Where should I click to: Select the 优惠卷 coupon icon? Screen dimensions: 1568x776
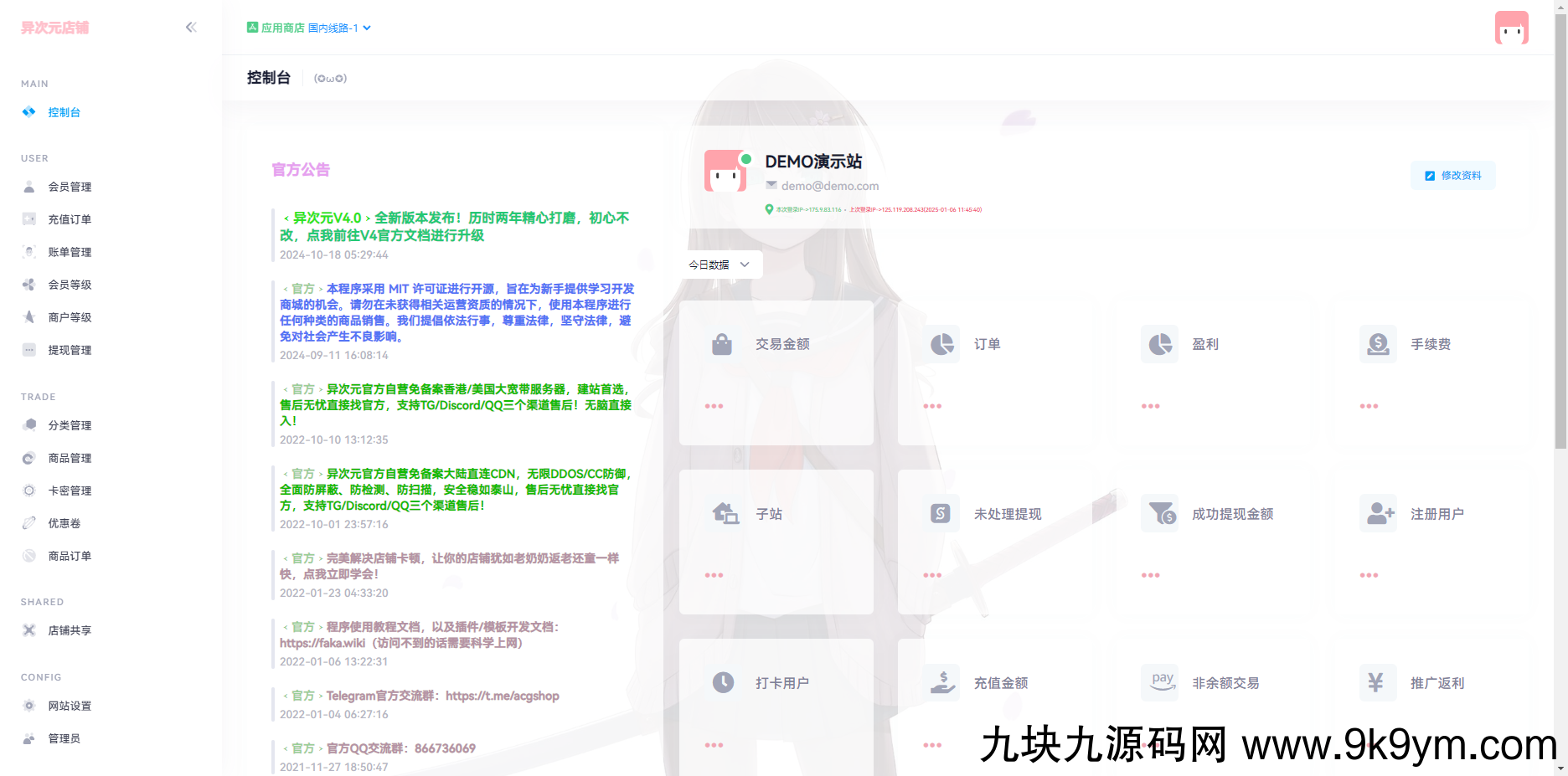pos(29,523)
